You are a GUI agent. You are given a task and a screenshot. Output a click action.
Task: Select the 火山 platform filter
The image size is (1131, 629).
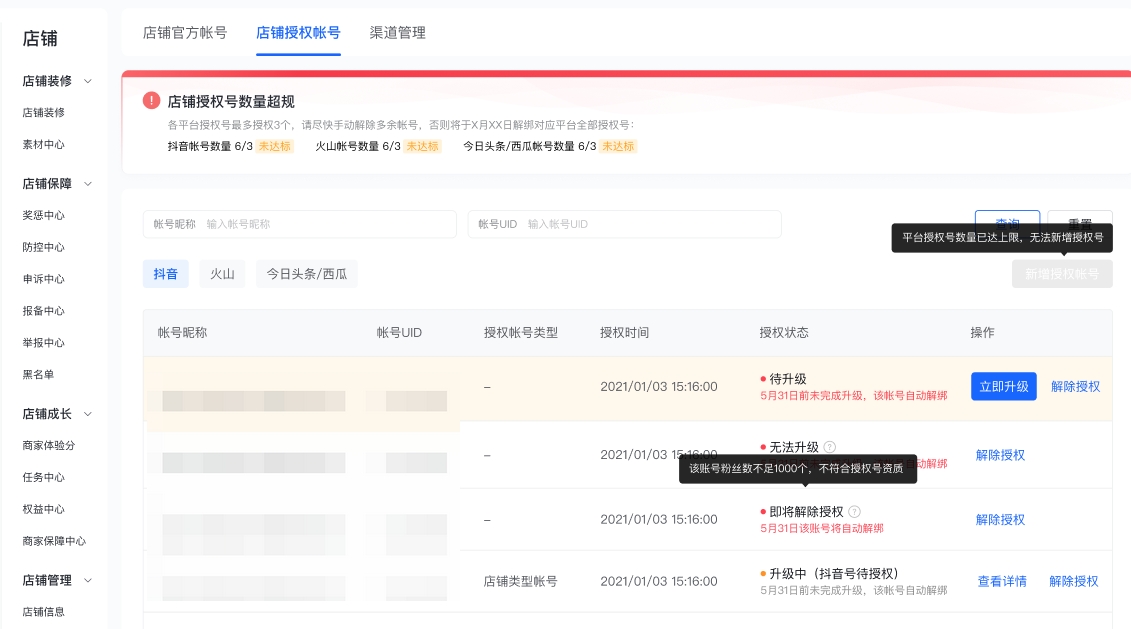tap(222, 274)
